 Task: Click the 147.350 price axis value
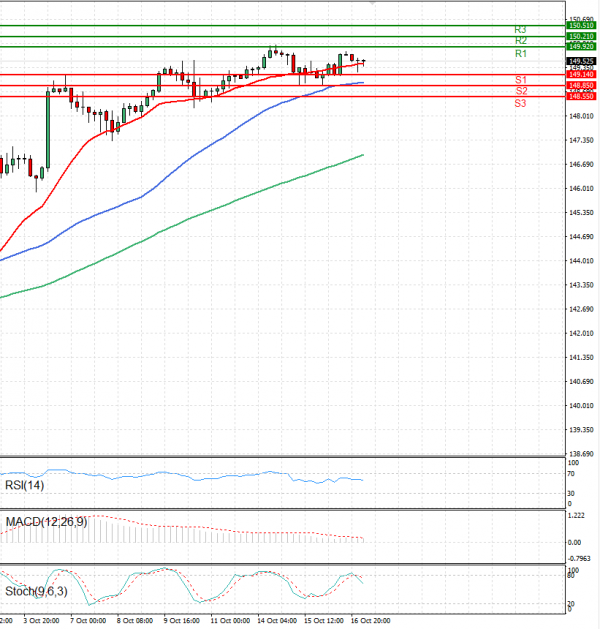click(x=581, y=140)
